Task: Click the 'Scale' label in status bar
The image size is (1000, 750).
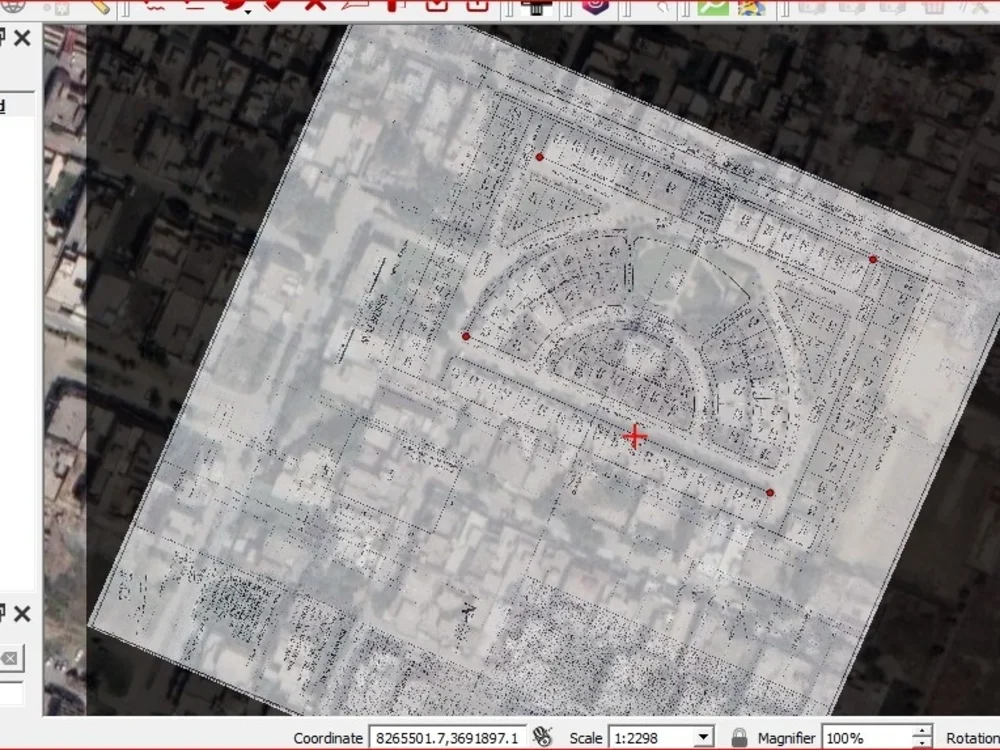Action: pos(585,738)
